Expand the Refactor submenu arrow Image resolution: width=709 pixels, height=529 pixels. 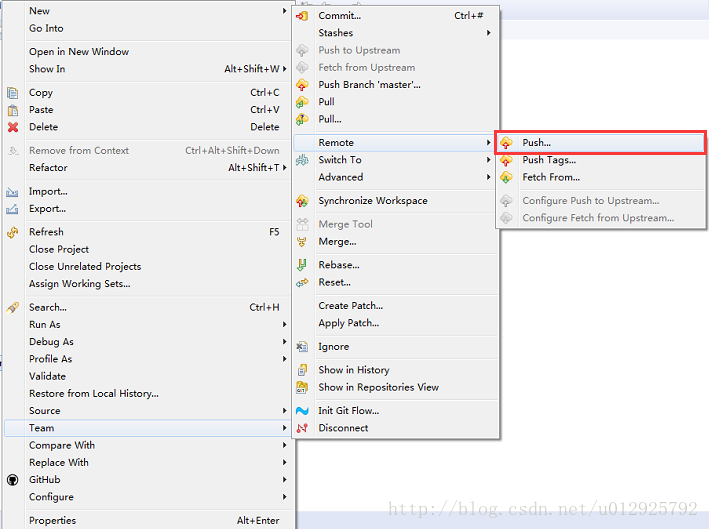click(x=284, y=168)
